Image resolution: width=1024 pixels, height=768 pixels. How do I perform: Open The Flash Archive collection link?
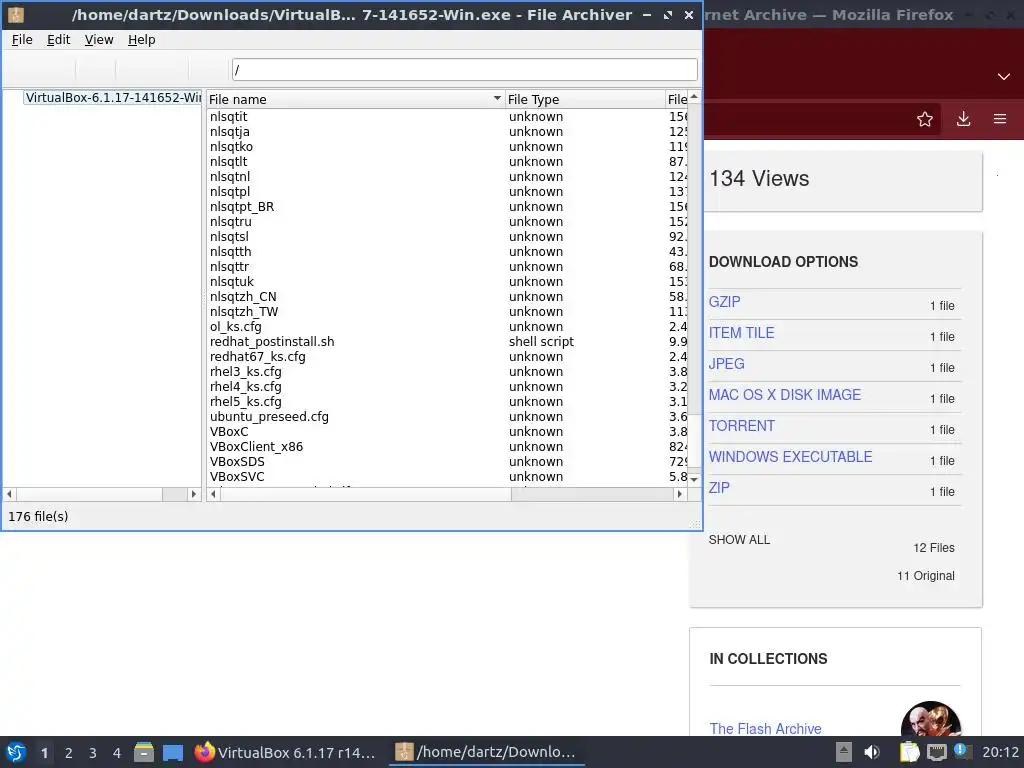[765, 729]
